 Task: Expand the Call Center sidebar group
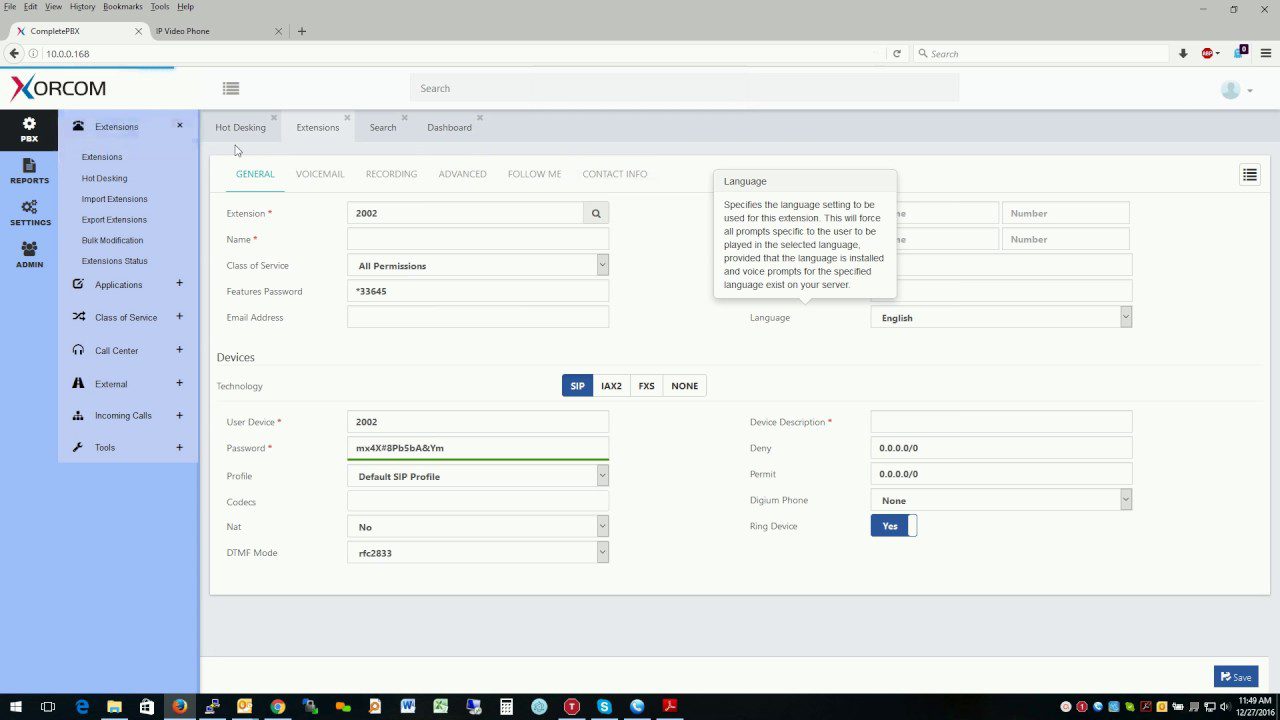pos(180,350)
